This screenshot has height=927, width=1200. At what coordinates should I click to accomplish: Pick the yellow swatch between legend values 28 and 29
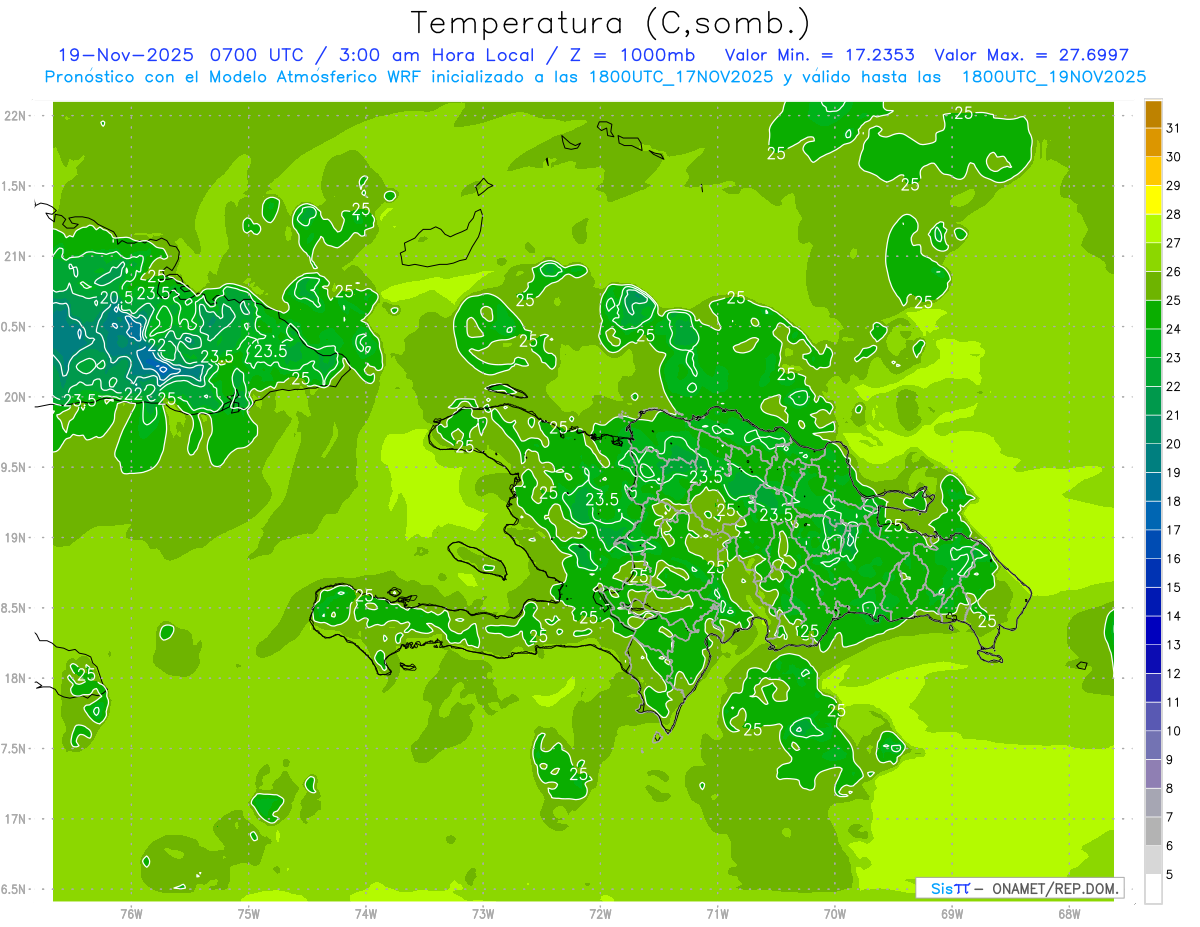pyautogui.click(x=1153, y=199)
